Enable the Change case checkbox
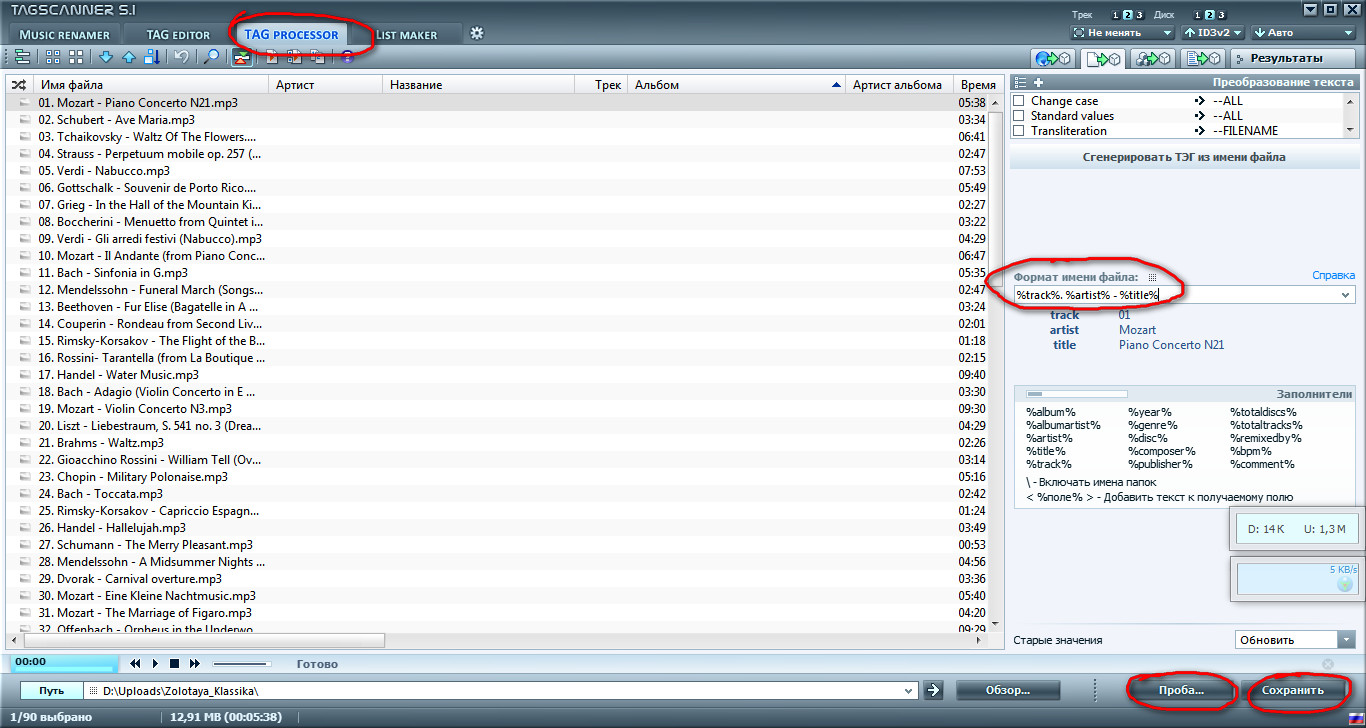 click(1019, 101)
